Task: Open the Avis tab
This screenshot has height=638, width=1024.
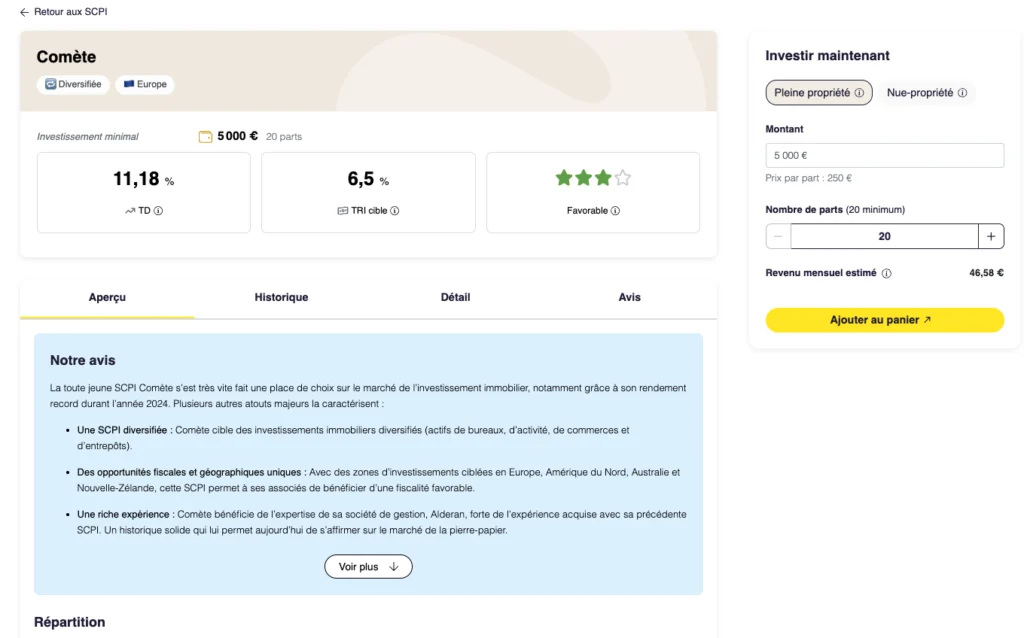Action: 629,297
